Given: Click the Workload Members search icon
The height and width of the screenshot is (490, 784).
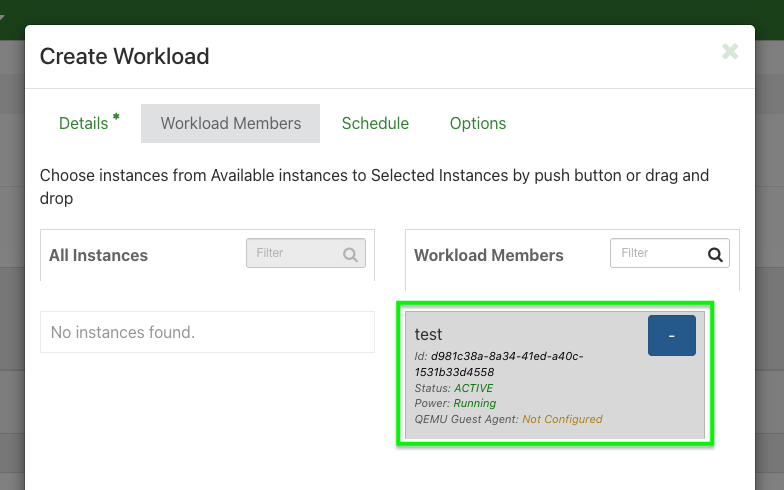Looking at the screenshot, I should 715,254.
